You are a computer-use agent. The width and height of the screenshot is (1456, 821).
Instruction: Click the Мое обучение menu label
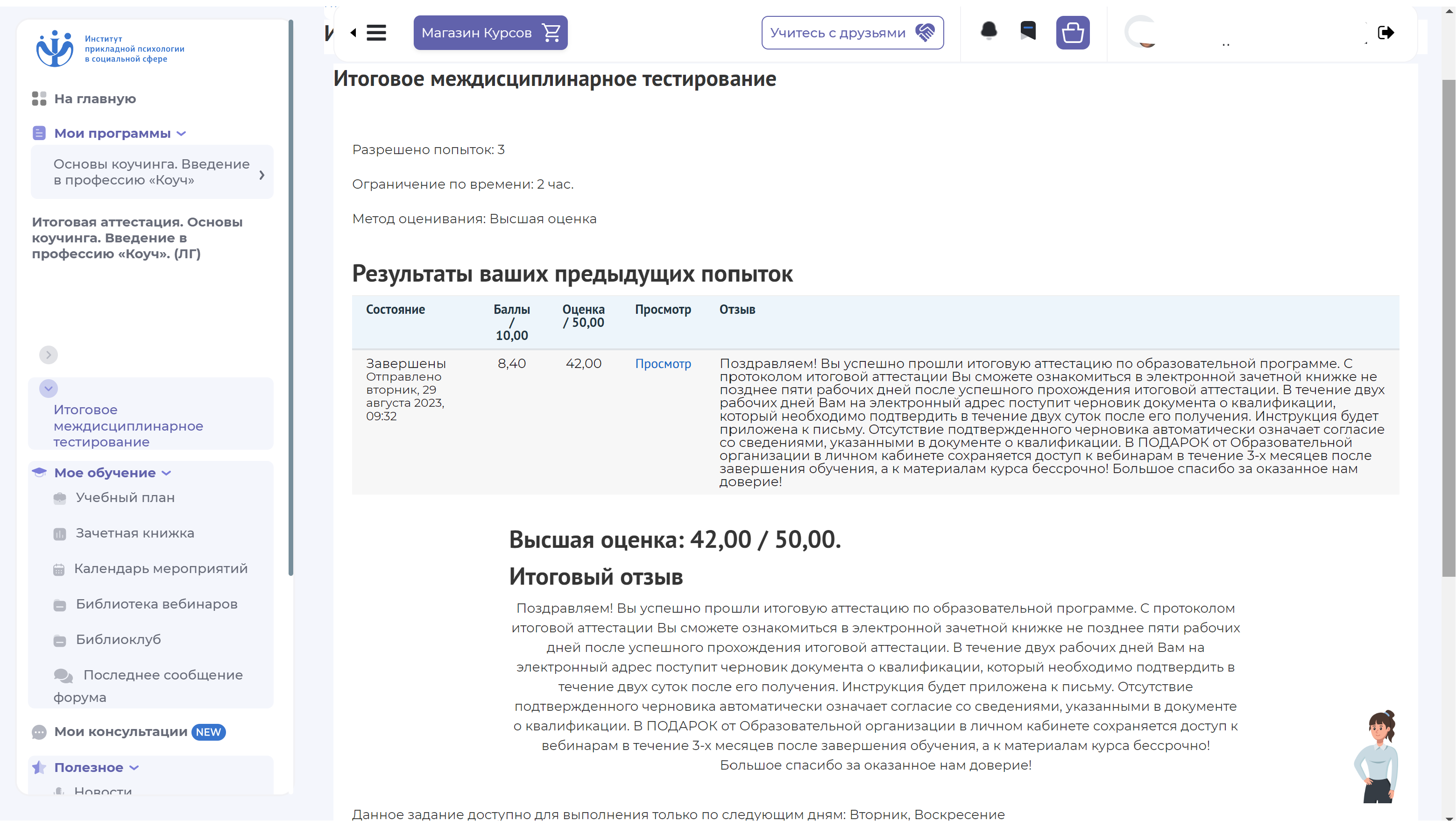pos(105,473)
